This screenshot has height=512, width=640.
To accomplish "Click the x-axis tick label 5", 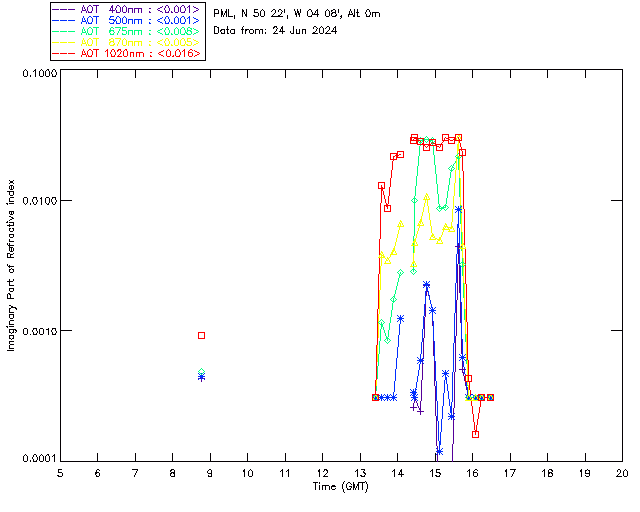I will pyautogui.click(x=60, y=473).
